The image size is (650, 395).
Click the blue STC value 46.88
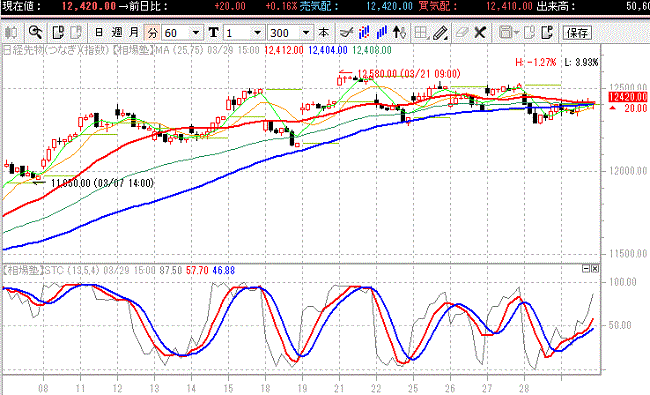[223, 271]
